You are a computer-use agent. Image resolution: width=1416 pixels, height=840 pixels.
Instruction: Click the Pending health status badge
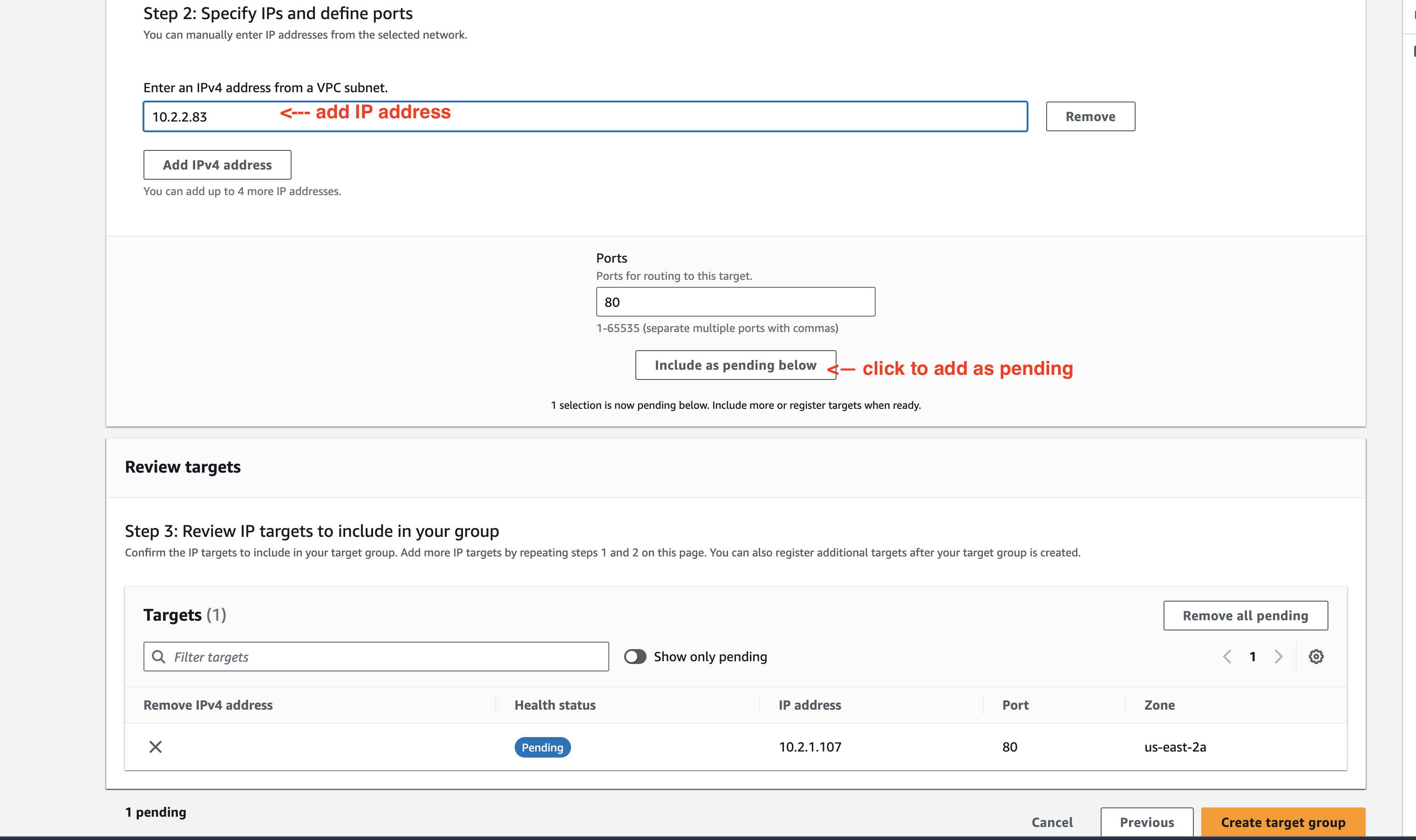(542, 747)
